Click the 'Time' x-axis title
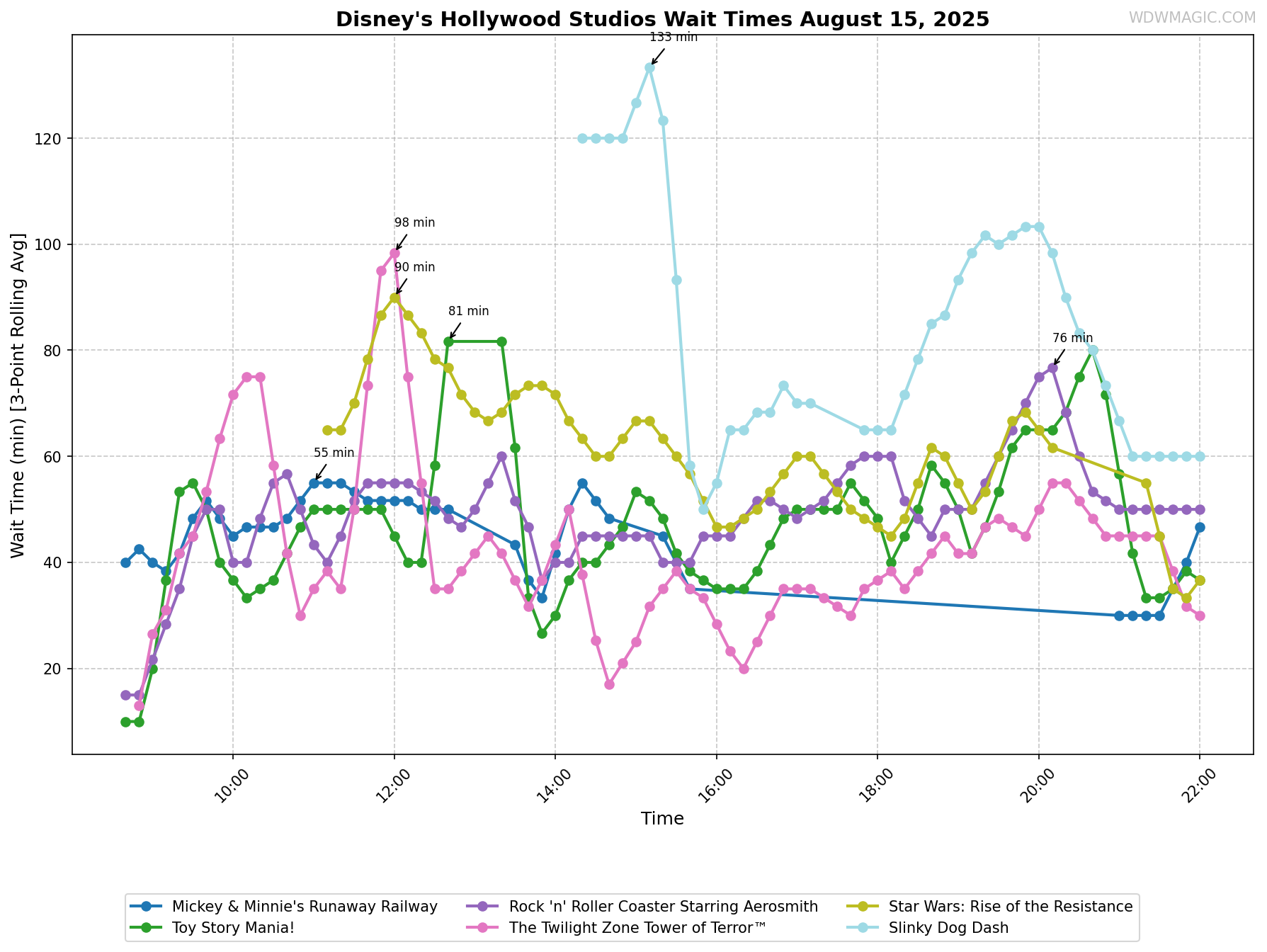 [662, 819]
